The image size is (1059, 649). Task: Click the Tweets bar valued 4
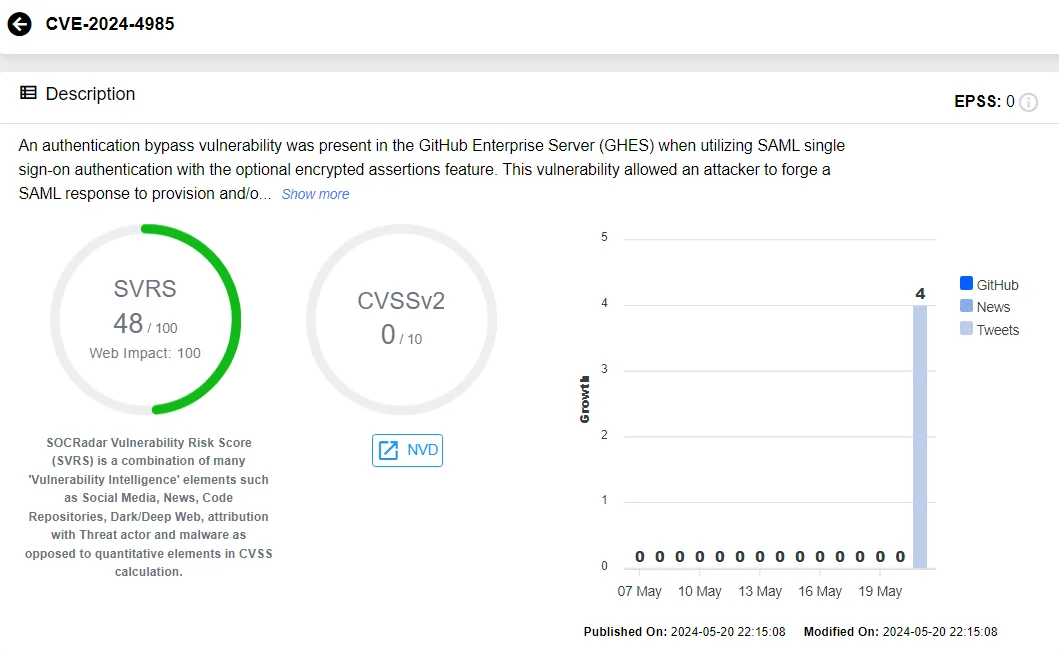(920, 437)
